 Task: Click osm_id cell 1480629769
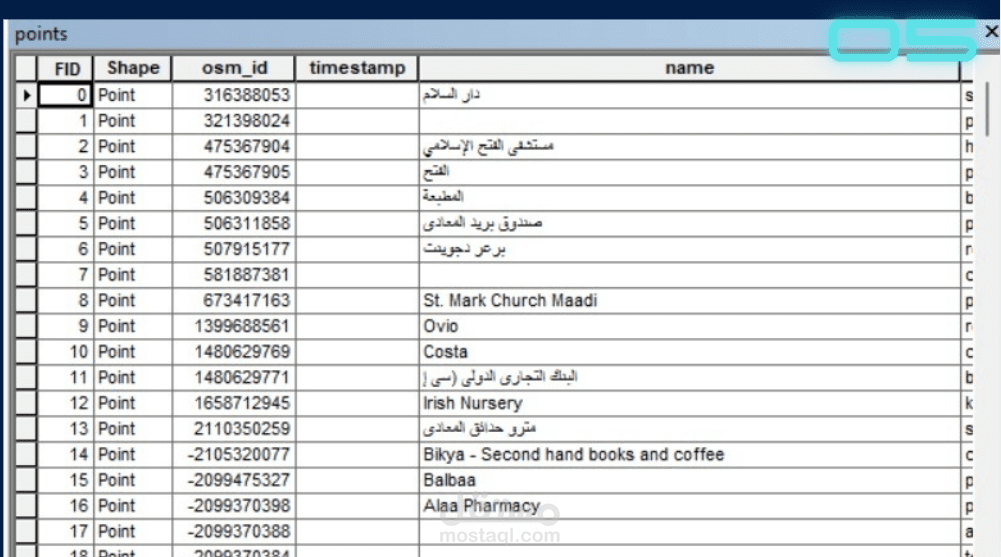[x=234, y=352]
